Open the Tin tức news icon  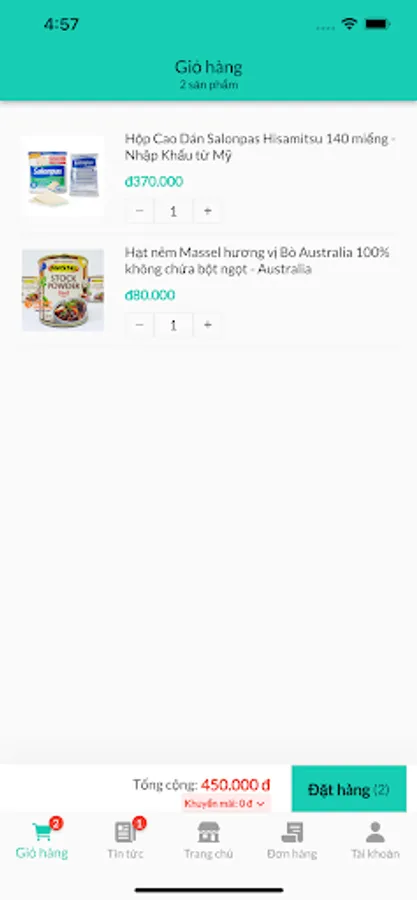pos(125,832)
